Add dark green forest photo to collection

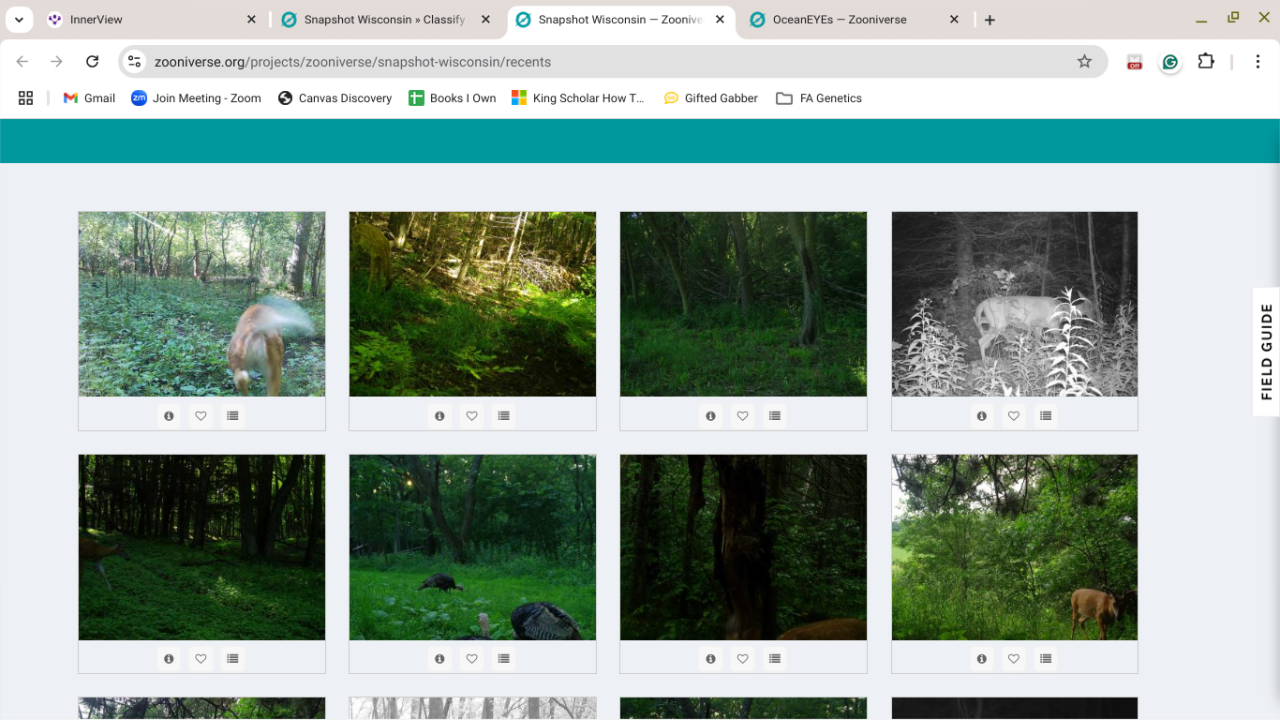click(775, 416)
